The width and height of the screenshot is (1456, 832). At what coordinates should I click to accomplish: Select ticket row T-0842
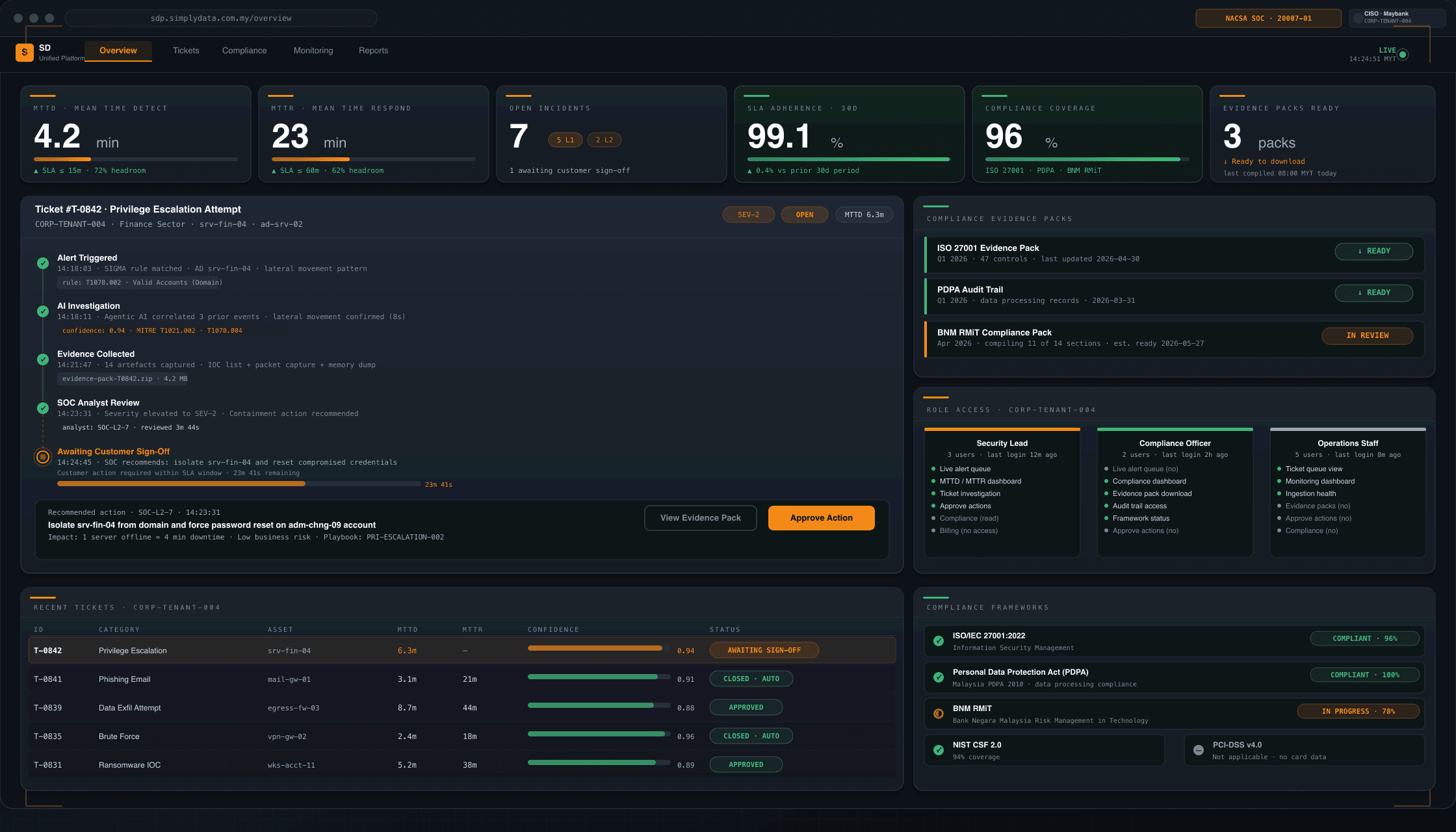[462, 651]
